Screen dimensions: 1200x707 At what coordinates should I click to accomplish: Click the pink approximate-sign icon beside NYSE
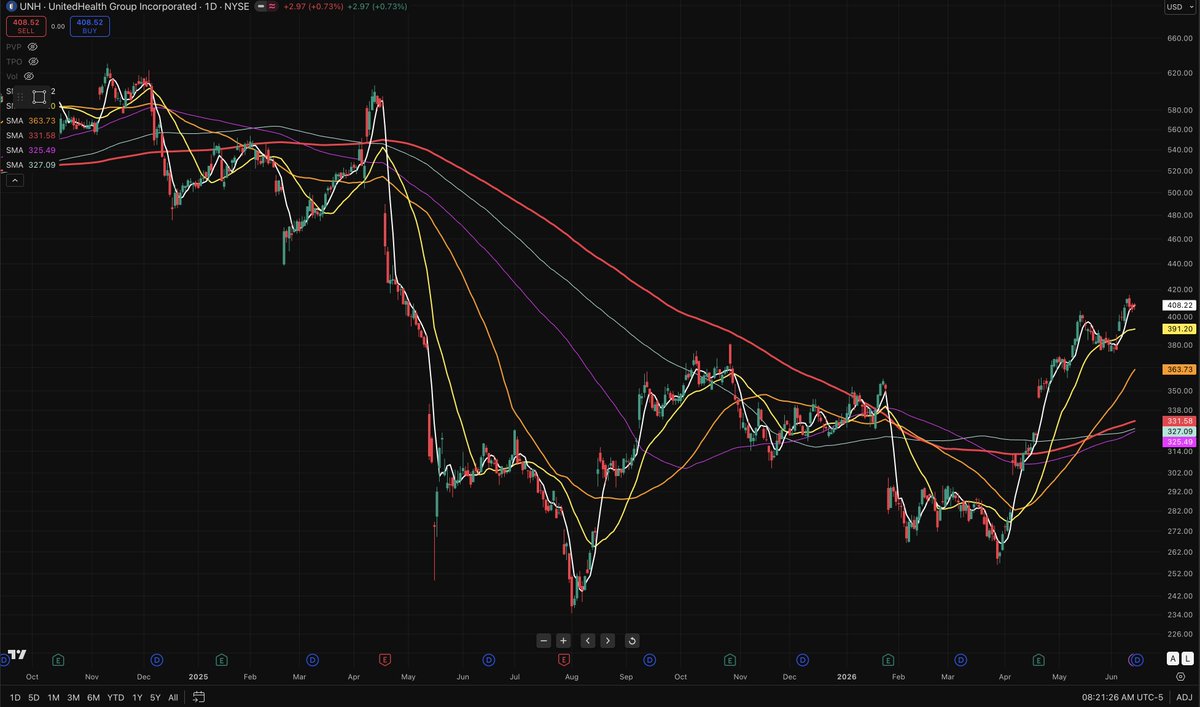pyautogui.click(x=274, y=7)
